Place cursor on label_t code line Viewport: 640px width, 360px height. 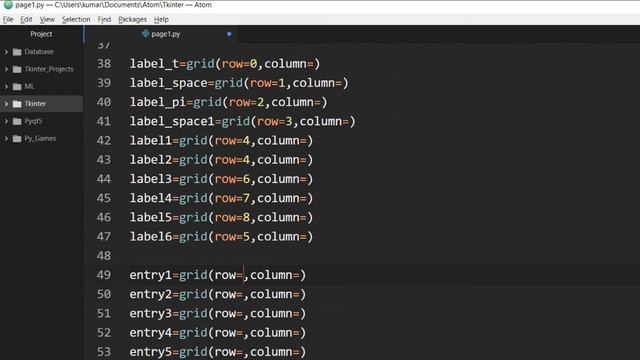pos(225,64)
